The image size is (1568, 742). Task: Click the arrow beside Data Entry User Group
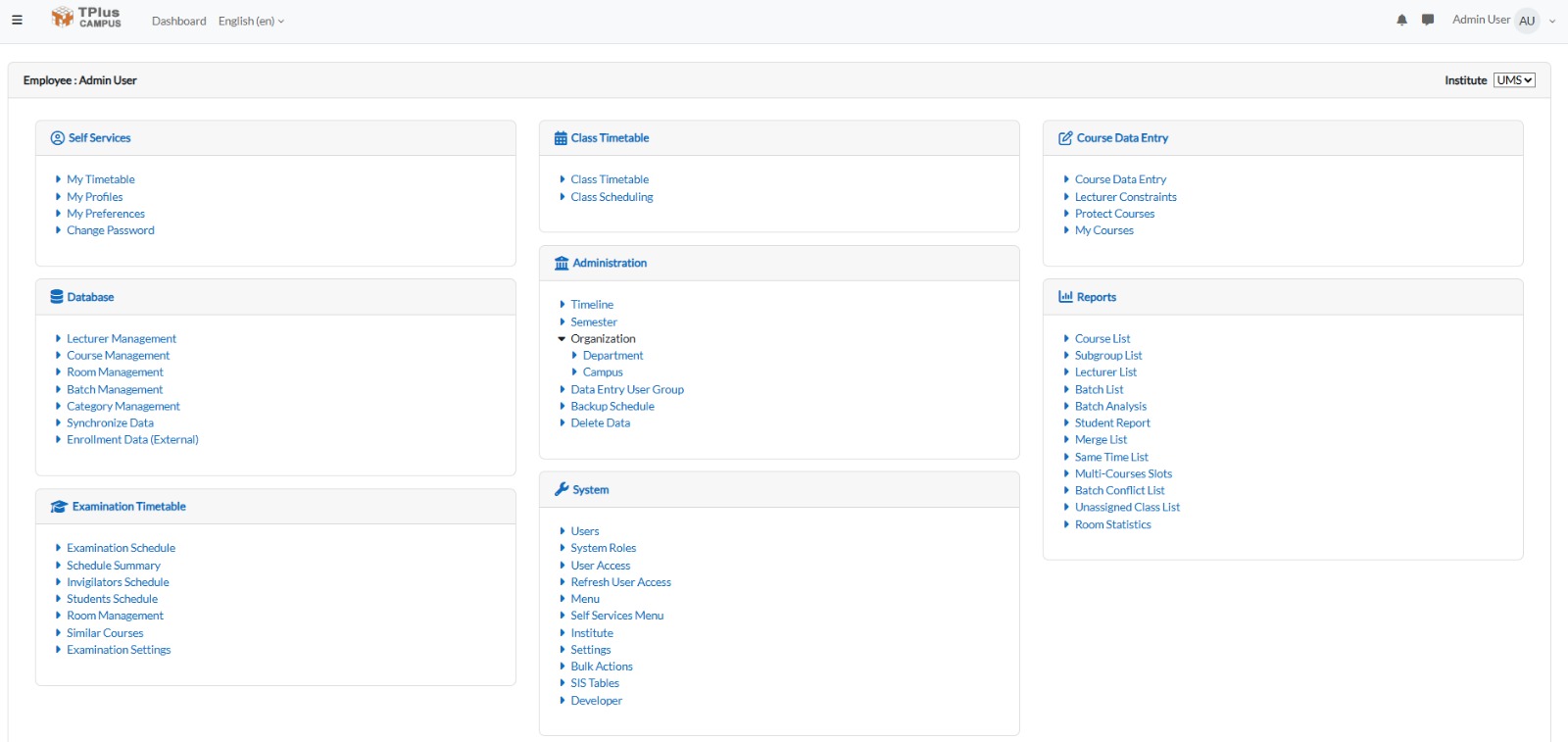(563, 389)
